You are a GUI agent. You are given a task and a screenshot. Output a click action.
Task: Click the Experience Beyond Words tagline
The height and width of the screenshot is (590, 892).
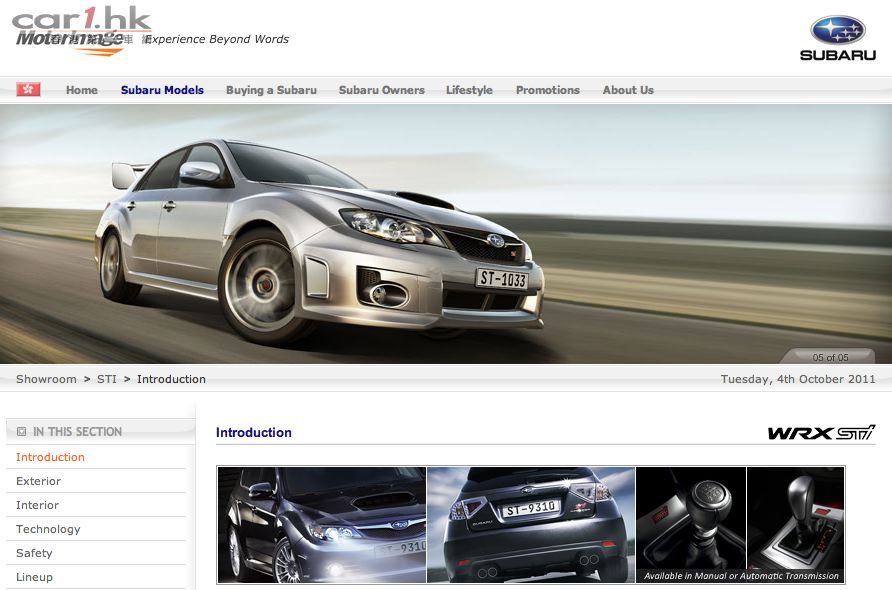click(217, 39)
